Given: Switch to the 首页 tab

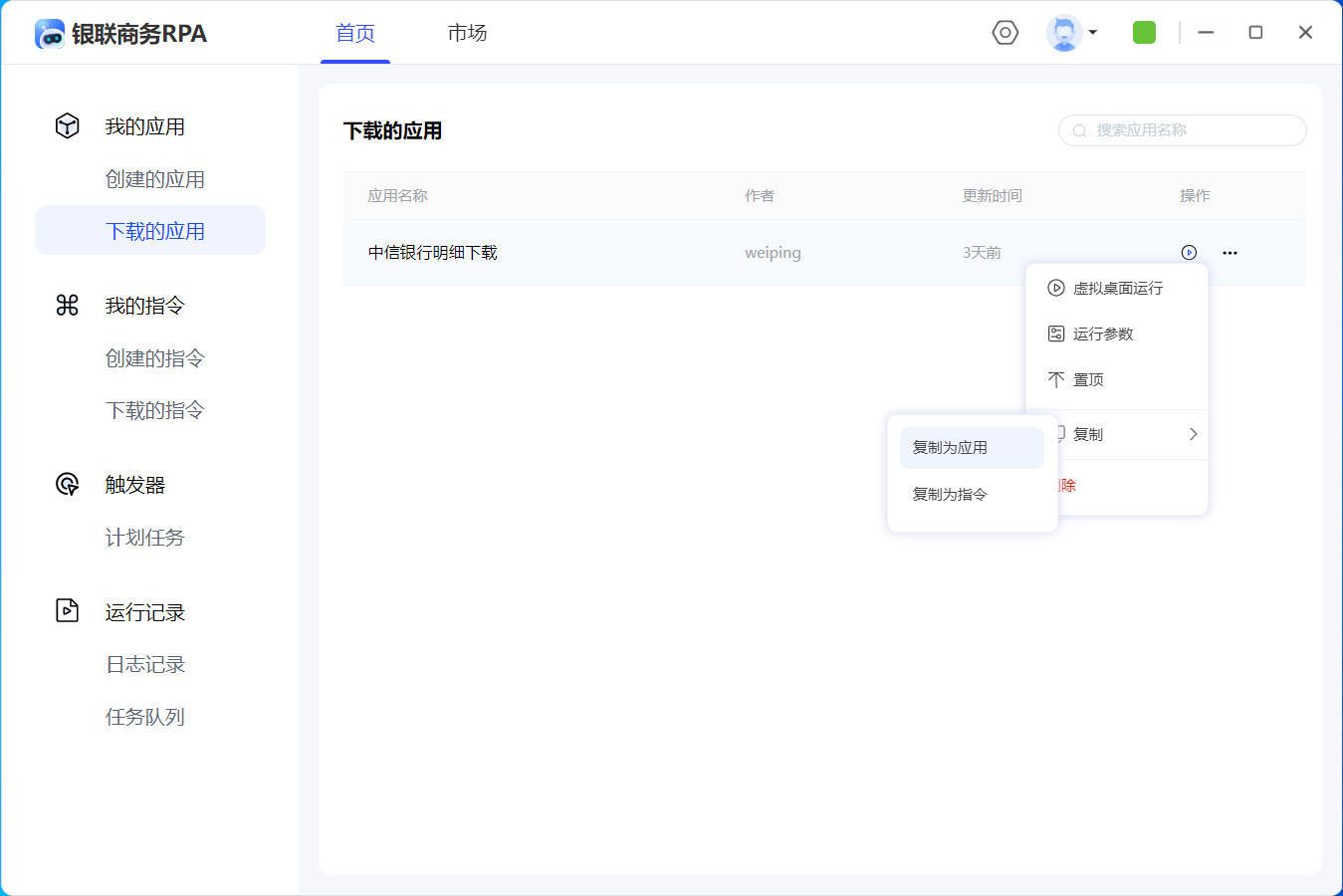Looking at the screenshot, I should pos(355,33).
